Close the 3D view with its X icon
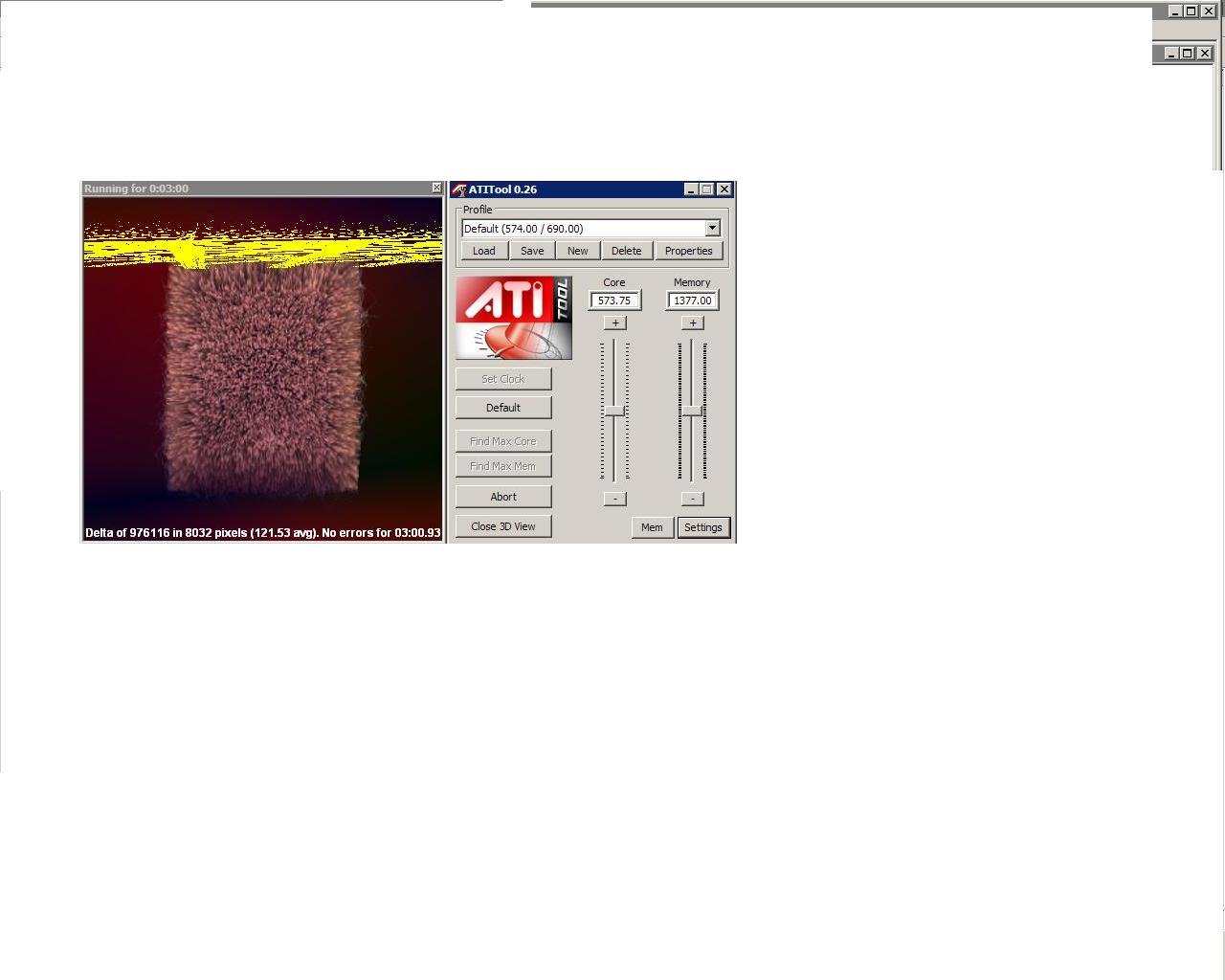 pyautogui.click(x=437, y=188)
